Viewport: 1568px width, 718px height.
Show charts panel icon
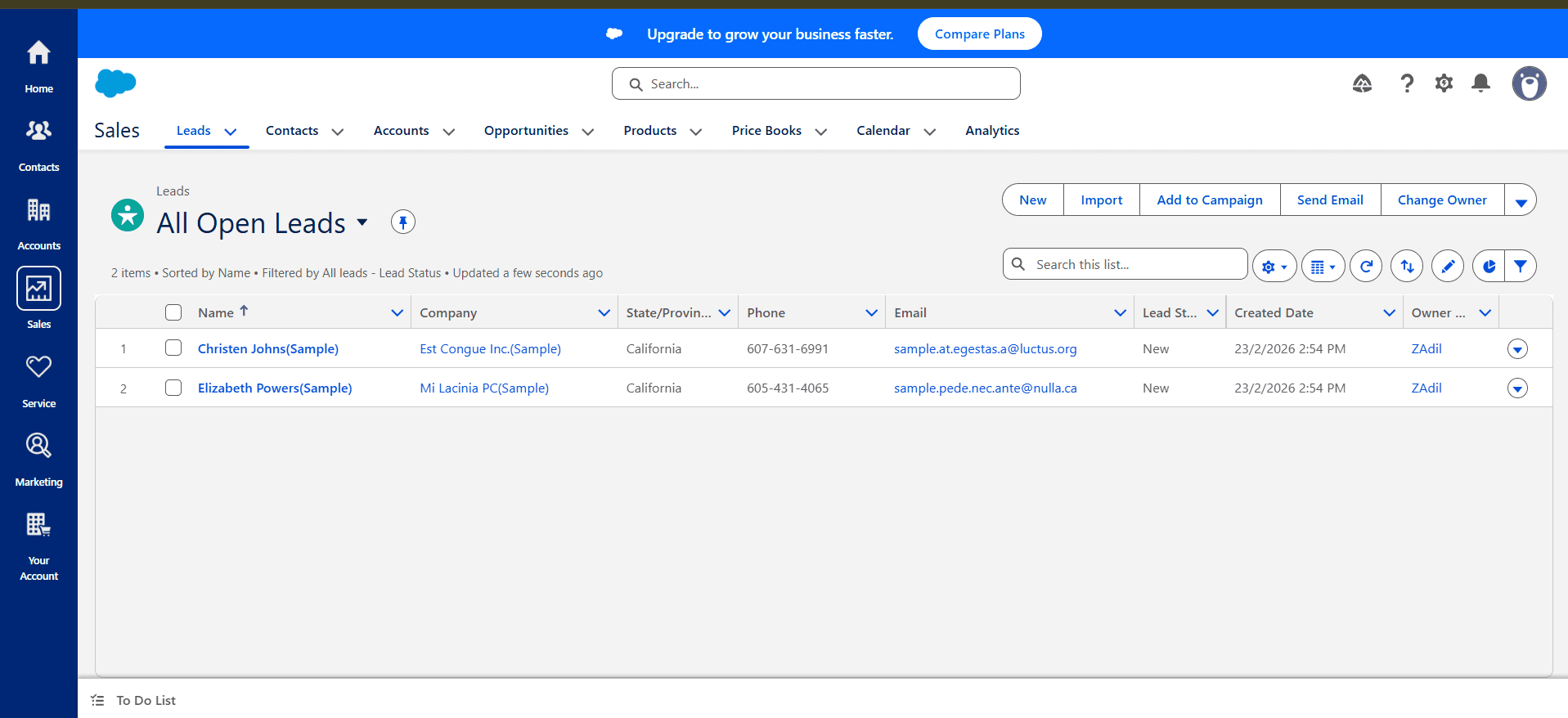coord(1489,266)
